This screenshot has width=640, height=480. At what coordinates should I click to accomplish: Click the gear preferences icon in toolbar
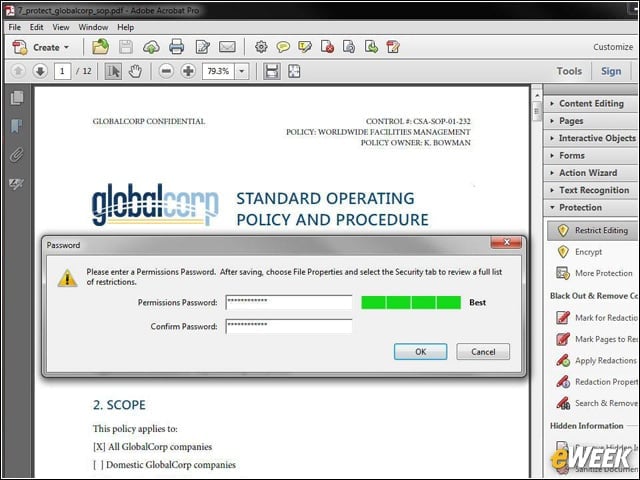click(x=261, y=47)
